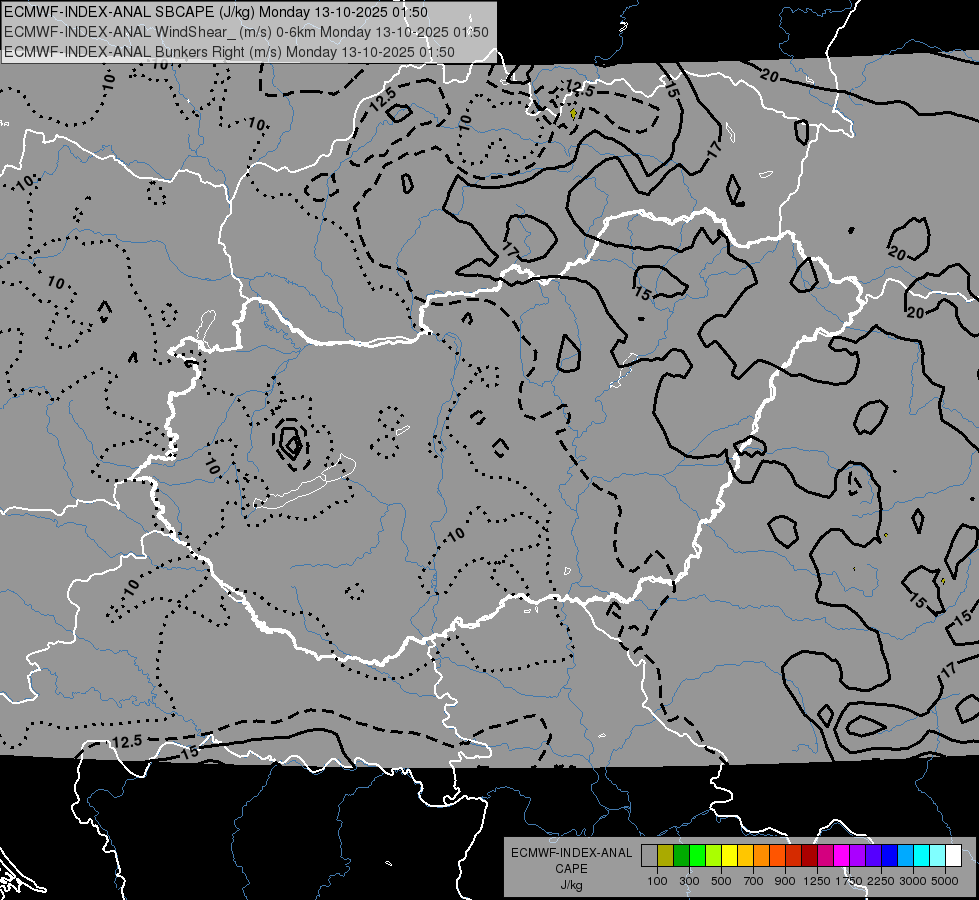Viewport: 979px width, 900px height.
Task: Pick the pure yellow legend swatch
Action: (729, 856)
